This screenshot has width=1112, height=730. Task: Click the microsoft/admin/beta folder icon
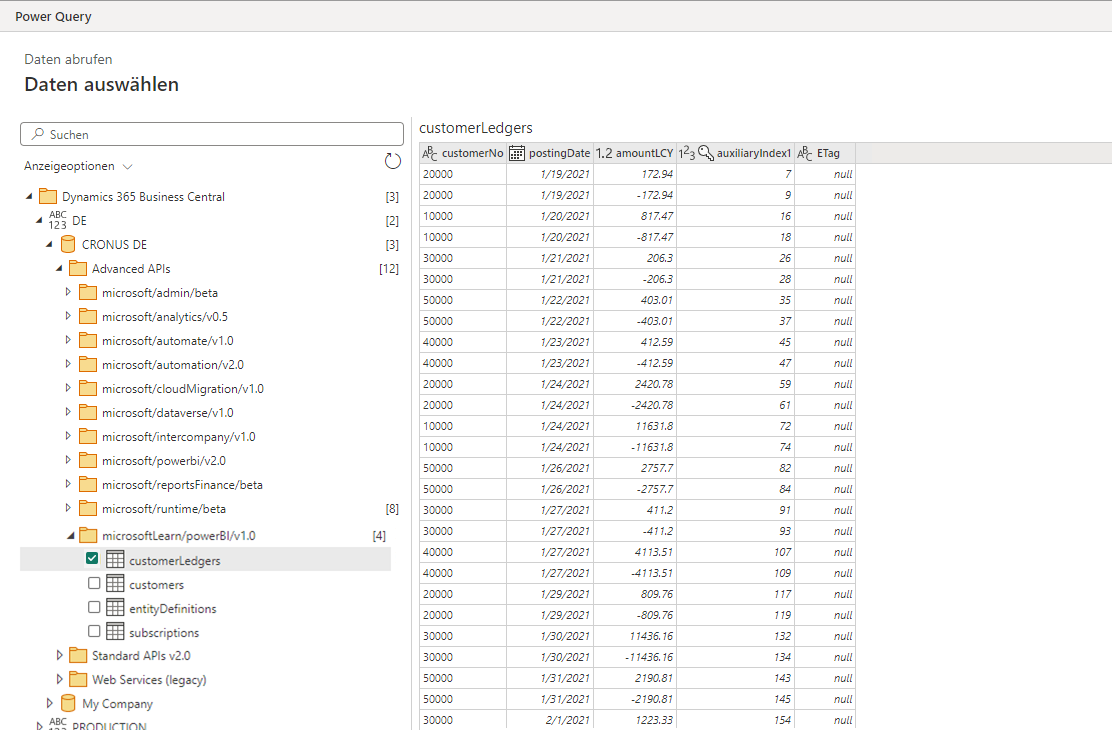tap(88, 292)
